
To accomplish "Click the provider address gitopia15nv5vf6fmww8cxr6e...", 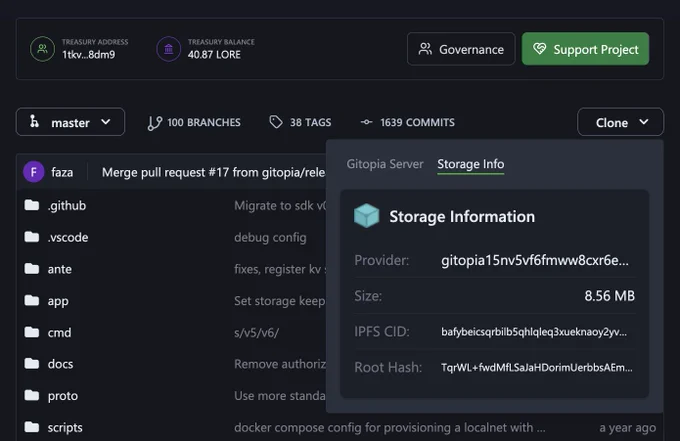I will pyautogui.click(x=535, y=260).
